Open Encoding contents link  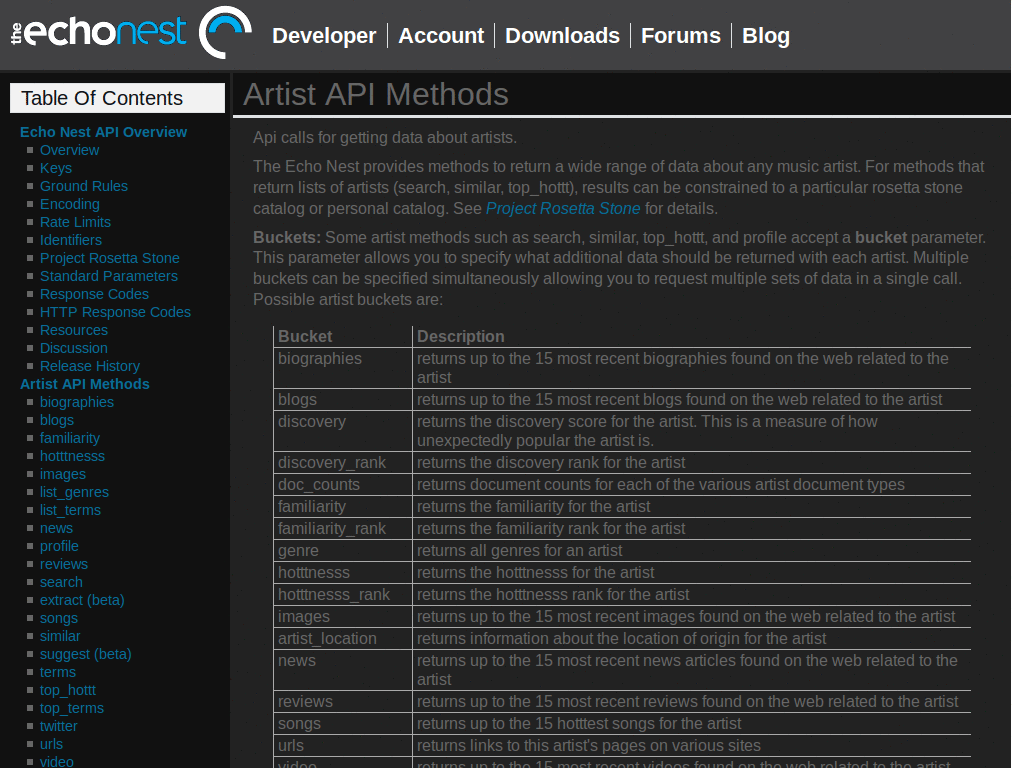(69, 204)
